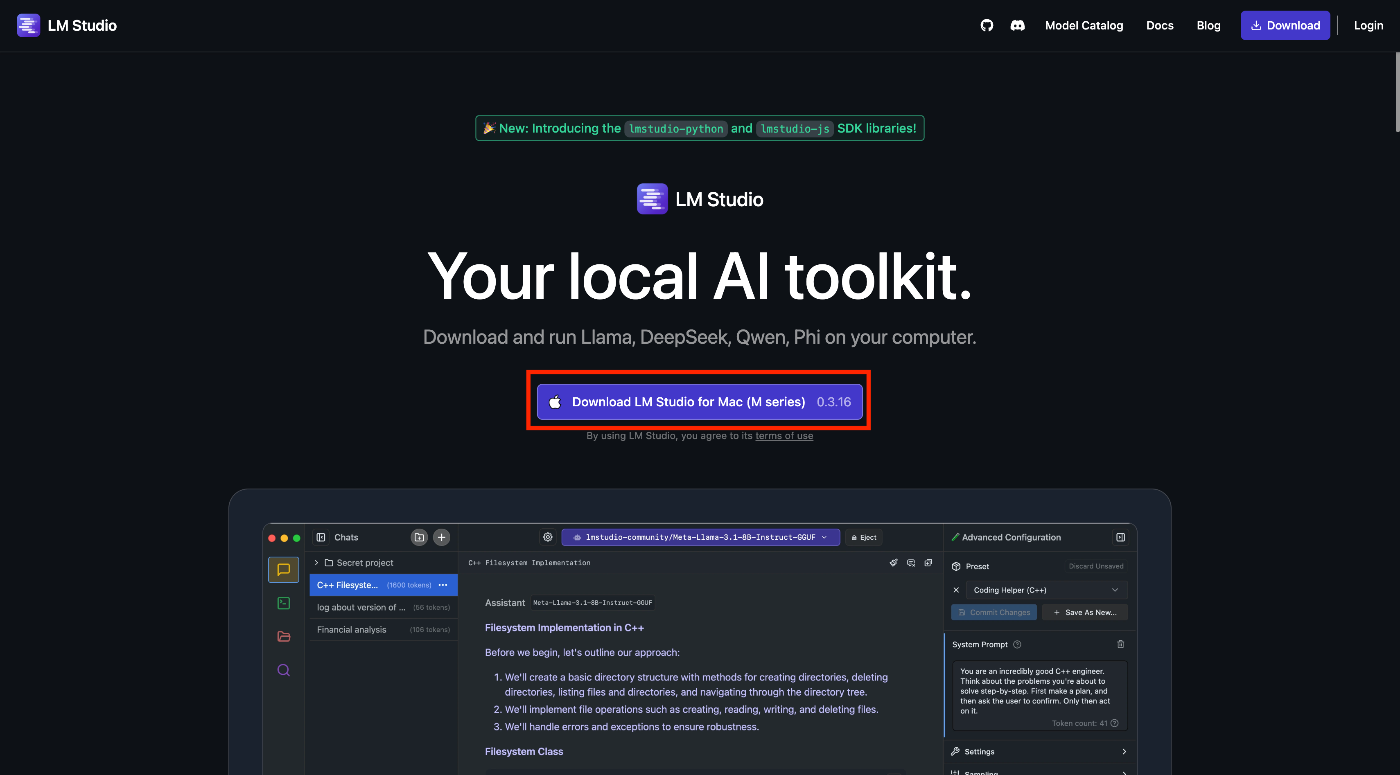Click inside the System Prompt text box
This screenshot has width=1400, height=775.
coord(1040,695)
